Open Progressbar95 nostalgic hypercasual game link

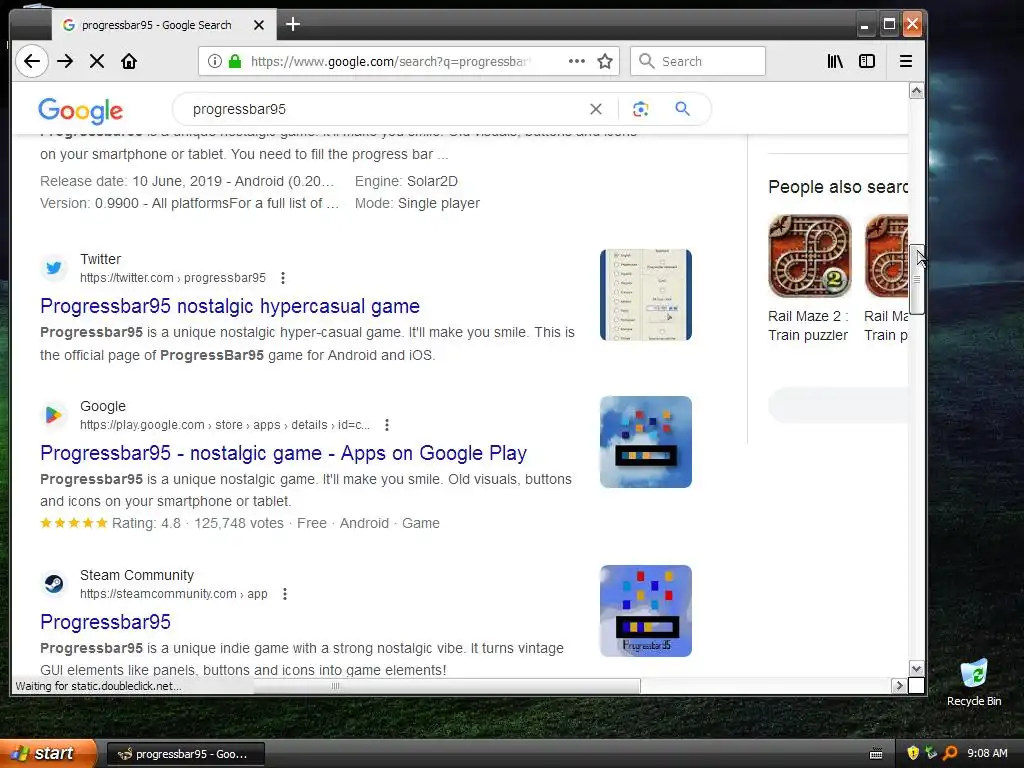(230, 306)
